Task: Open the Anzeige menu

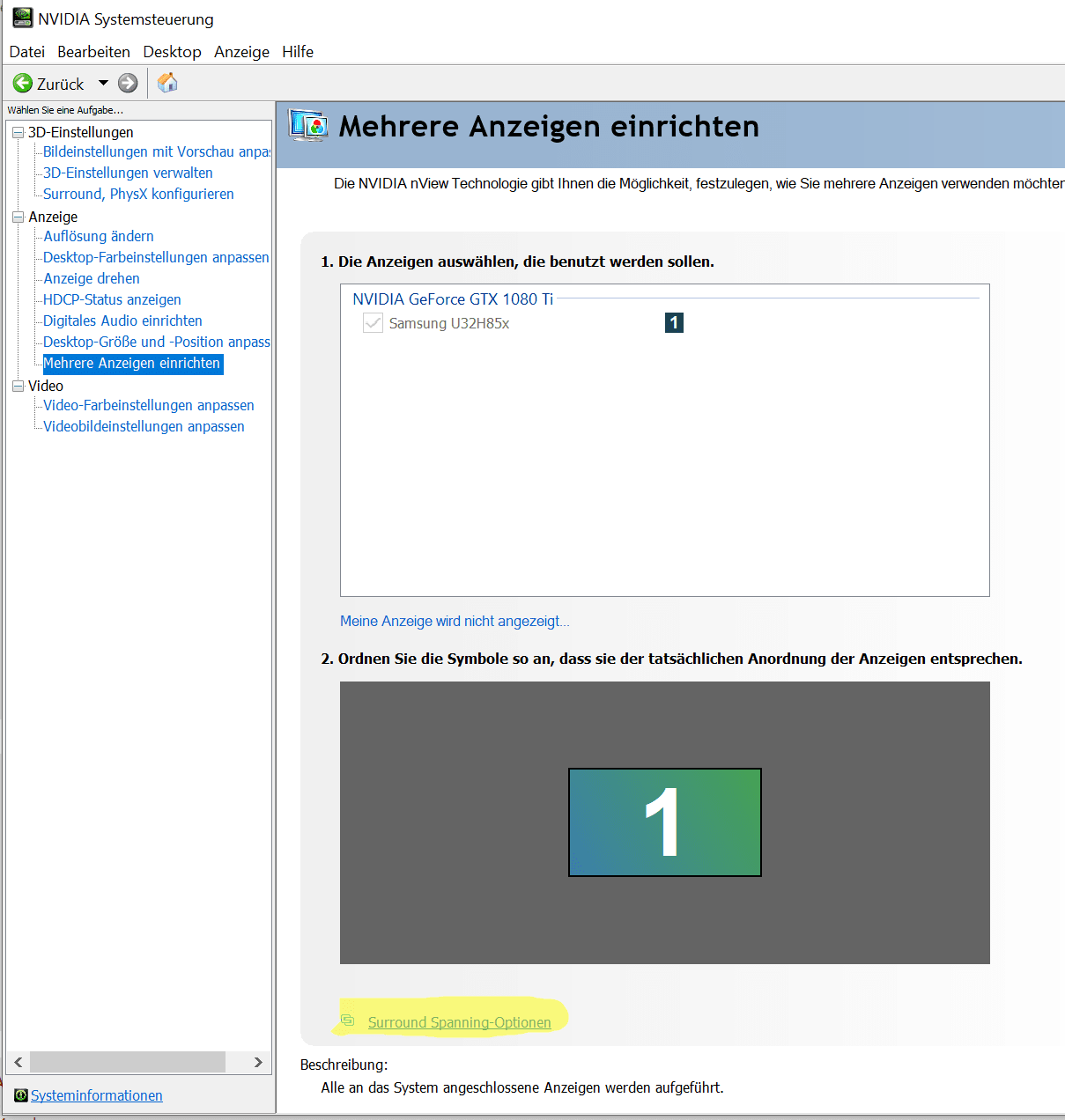Action: (241, 52)
